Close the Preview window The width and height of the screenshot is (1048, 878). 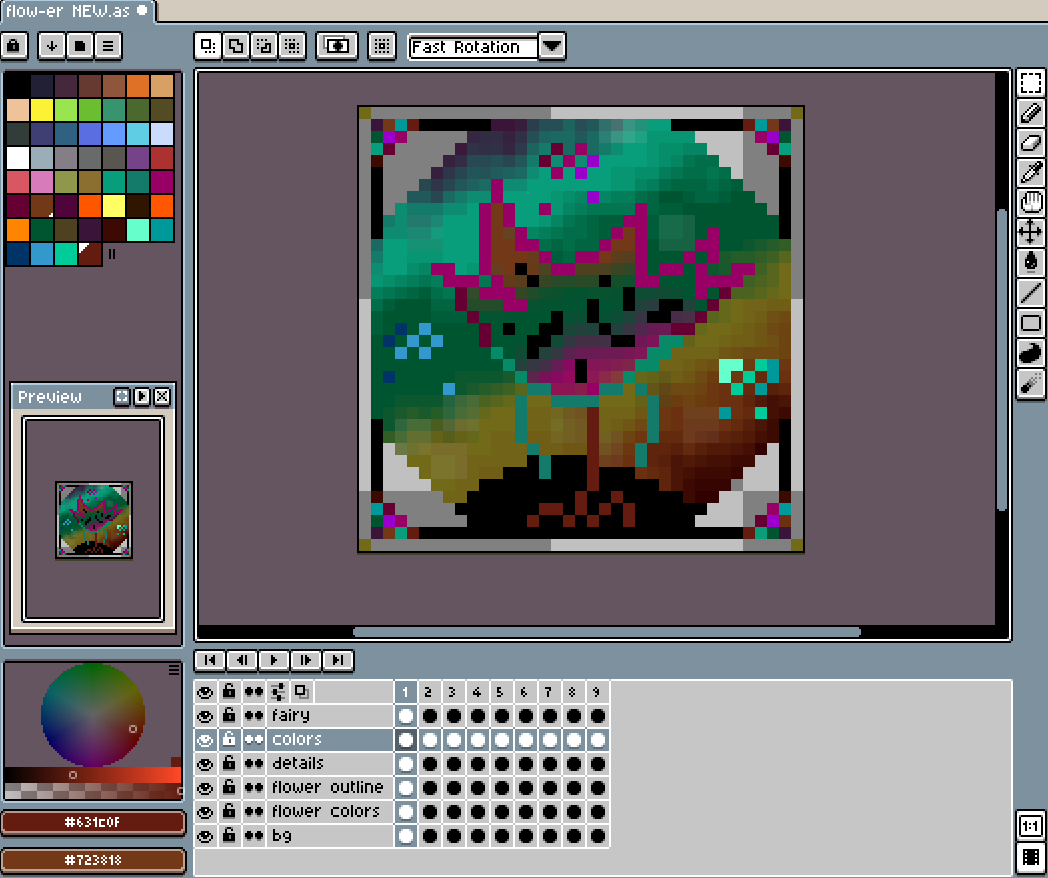[x=162, y=397]
